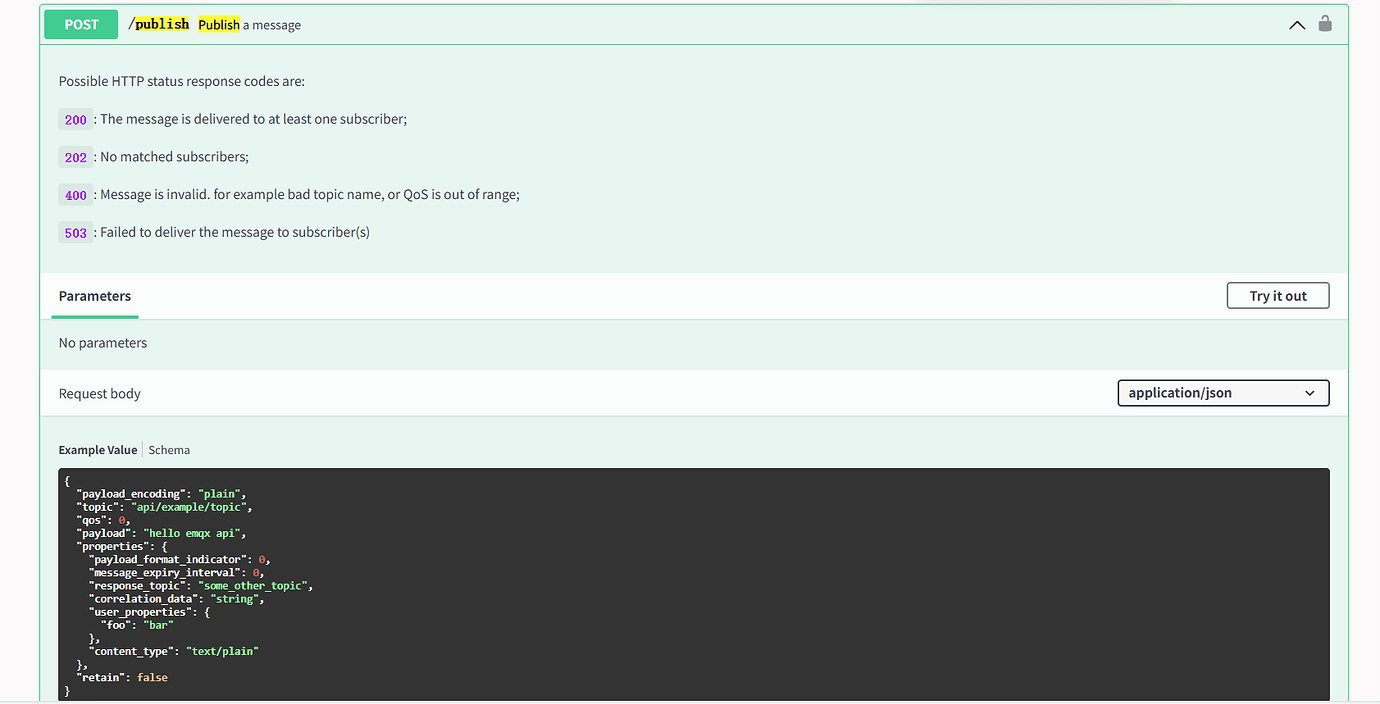1380x704 pixels.
Task: Click the Request body section heading
Action: 100,394
